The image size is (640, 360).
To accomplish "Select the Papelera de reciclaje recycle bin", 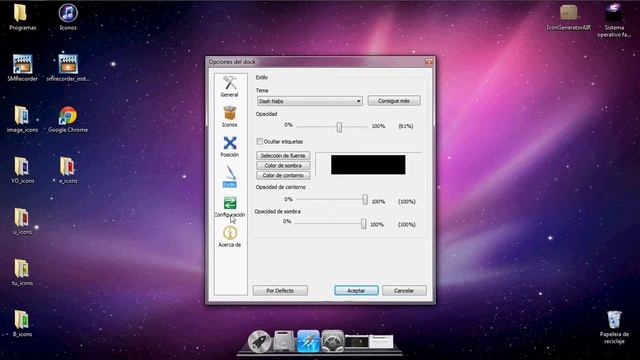I will coord(614,327).
